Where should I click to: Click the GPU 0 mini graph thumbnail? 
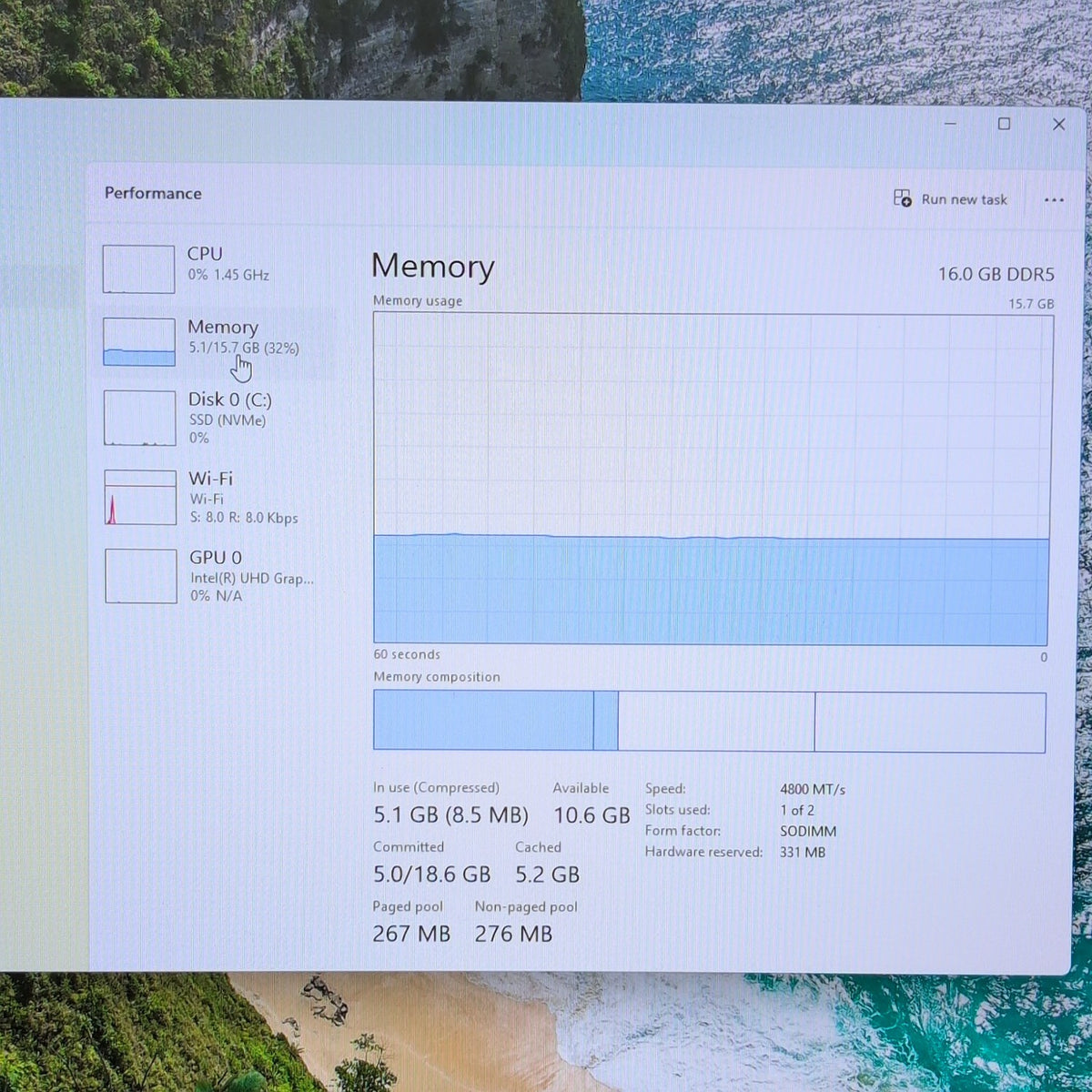point(141,575)
